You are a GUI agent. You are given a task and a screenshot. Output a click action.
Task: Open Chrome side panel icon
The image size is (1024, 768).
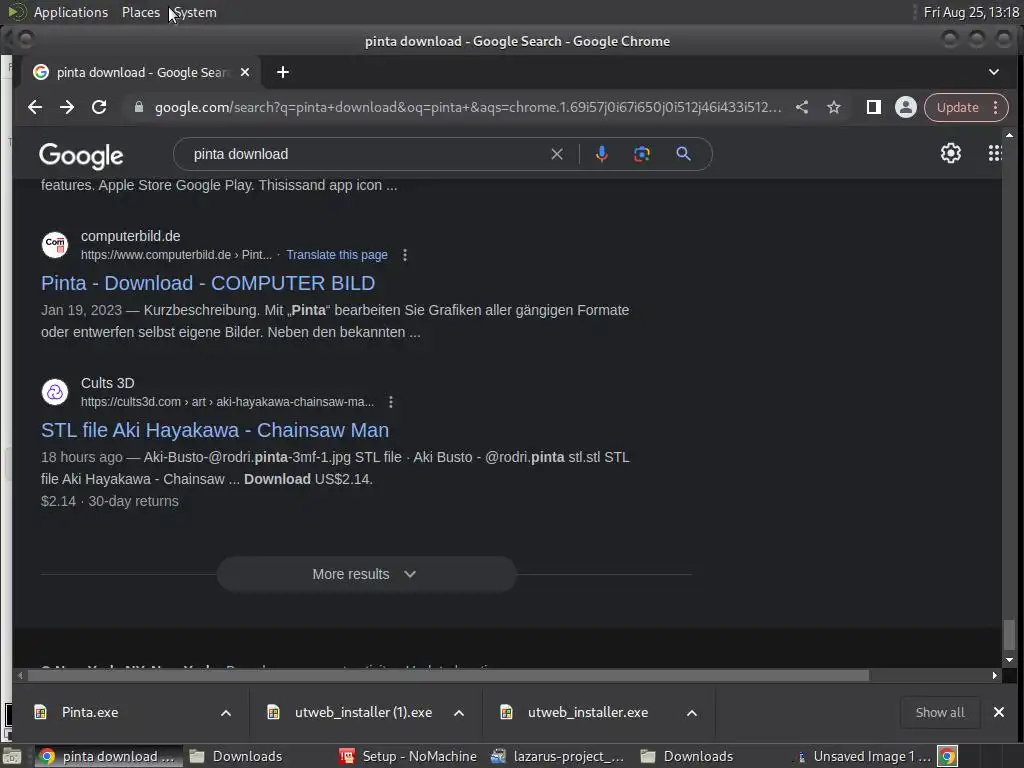[873, 107]
